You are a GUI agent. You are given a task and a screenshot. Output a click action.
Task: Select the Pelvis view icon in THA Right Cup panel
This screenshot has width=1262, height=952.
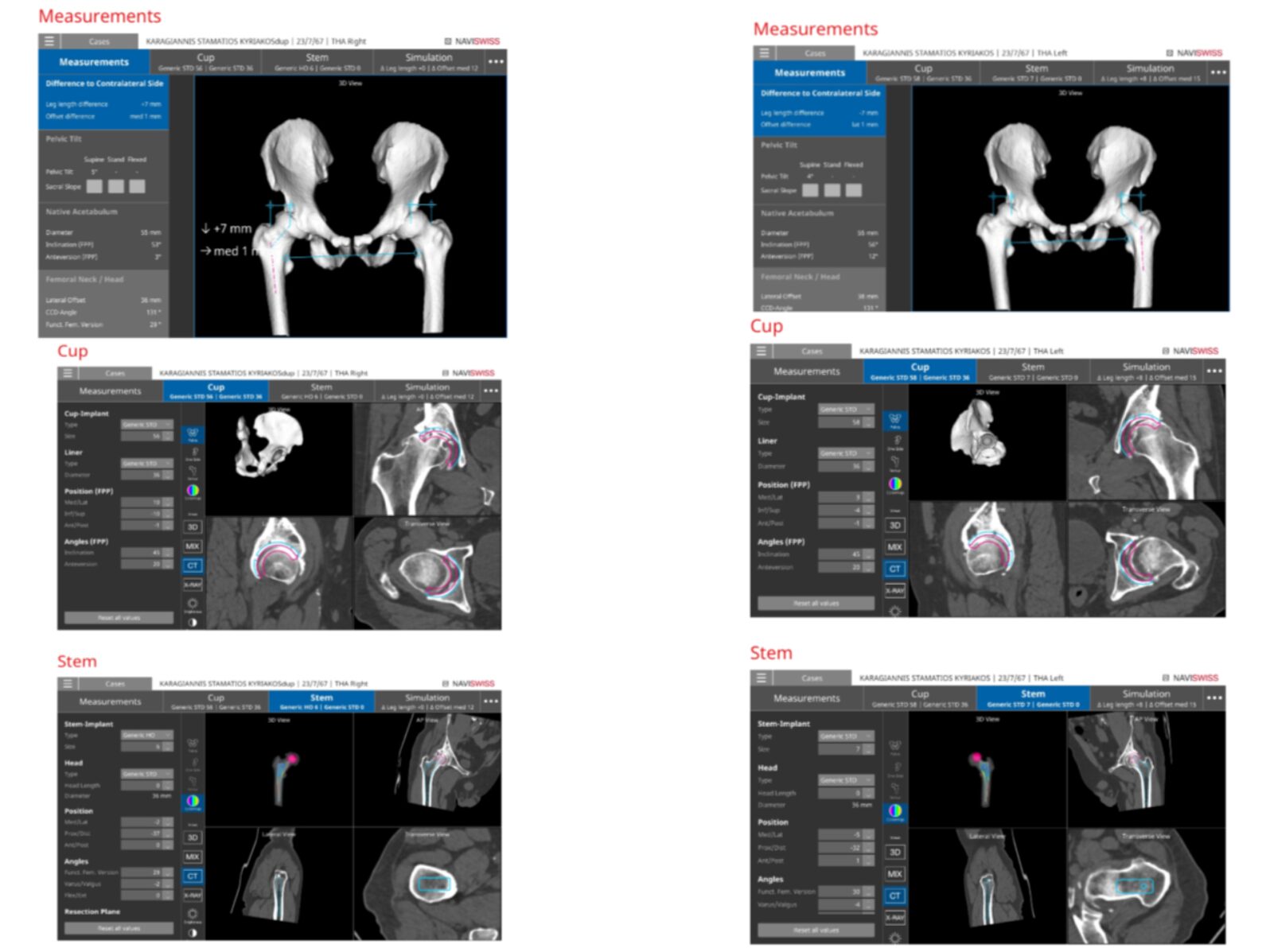point(193,433)
